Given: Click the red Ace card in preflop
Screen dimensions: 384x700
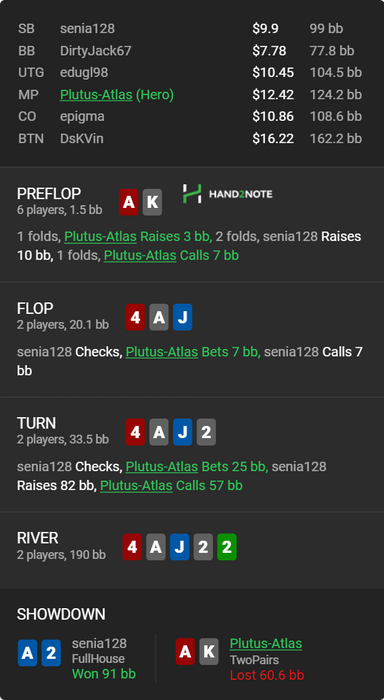Looking at the screenshot, I should point(129,202).
